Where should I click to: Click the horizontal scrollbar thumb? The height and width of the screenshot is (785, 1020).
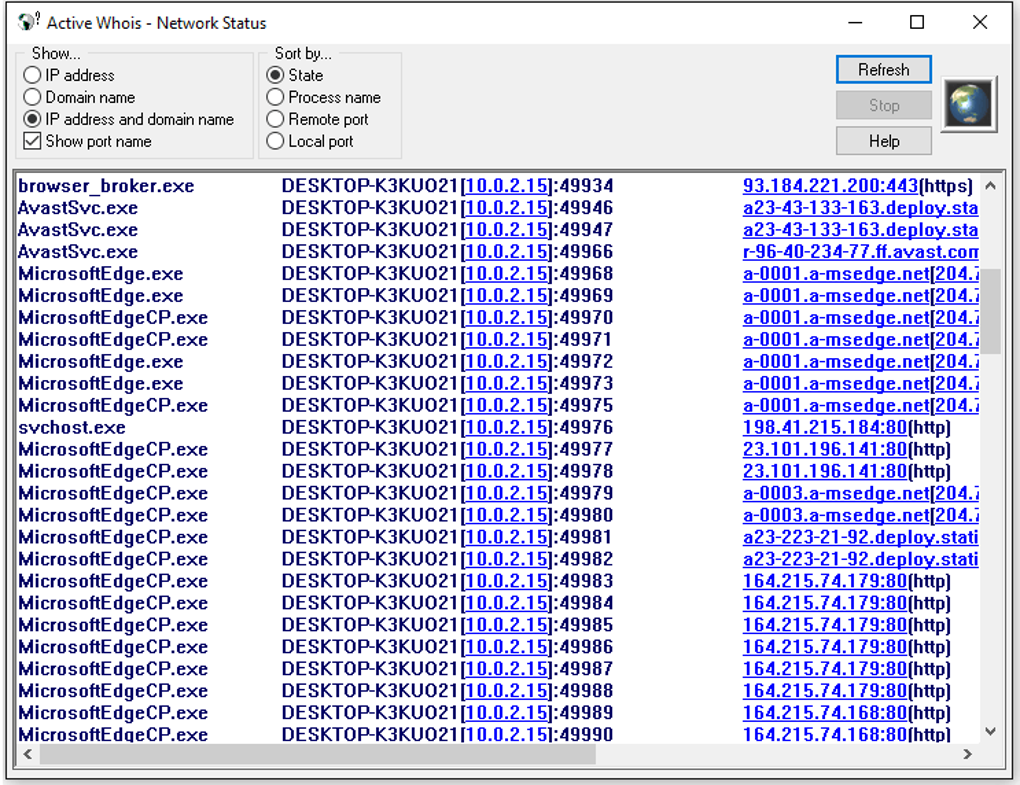click(317, 754)
